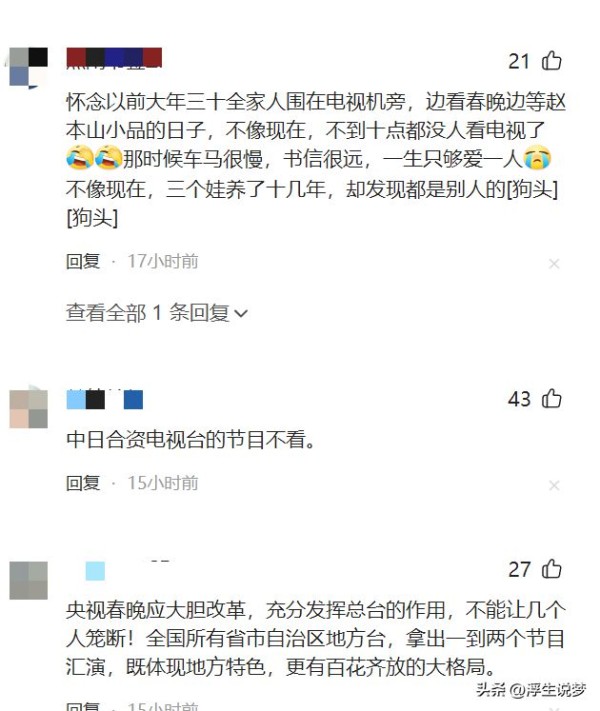Expand 查看全部 1 条回复
This screenshot has width=600, height=711.
[x=157, y=313]
